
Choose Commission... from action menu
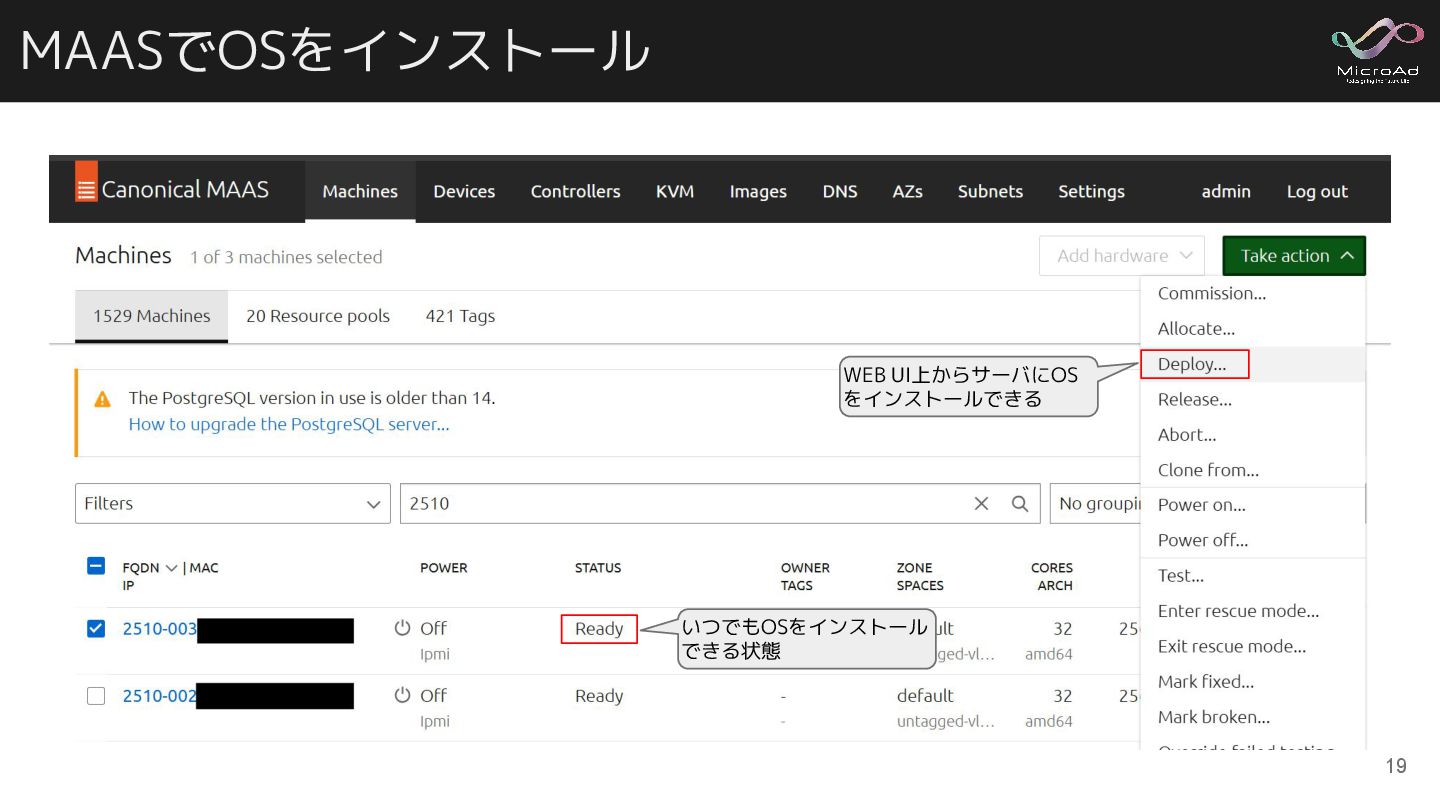click(x=1252, y=294)
